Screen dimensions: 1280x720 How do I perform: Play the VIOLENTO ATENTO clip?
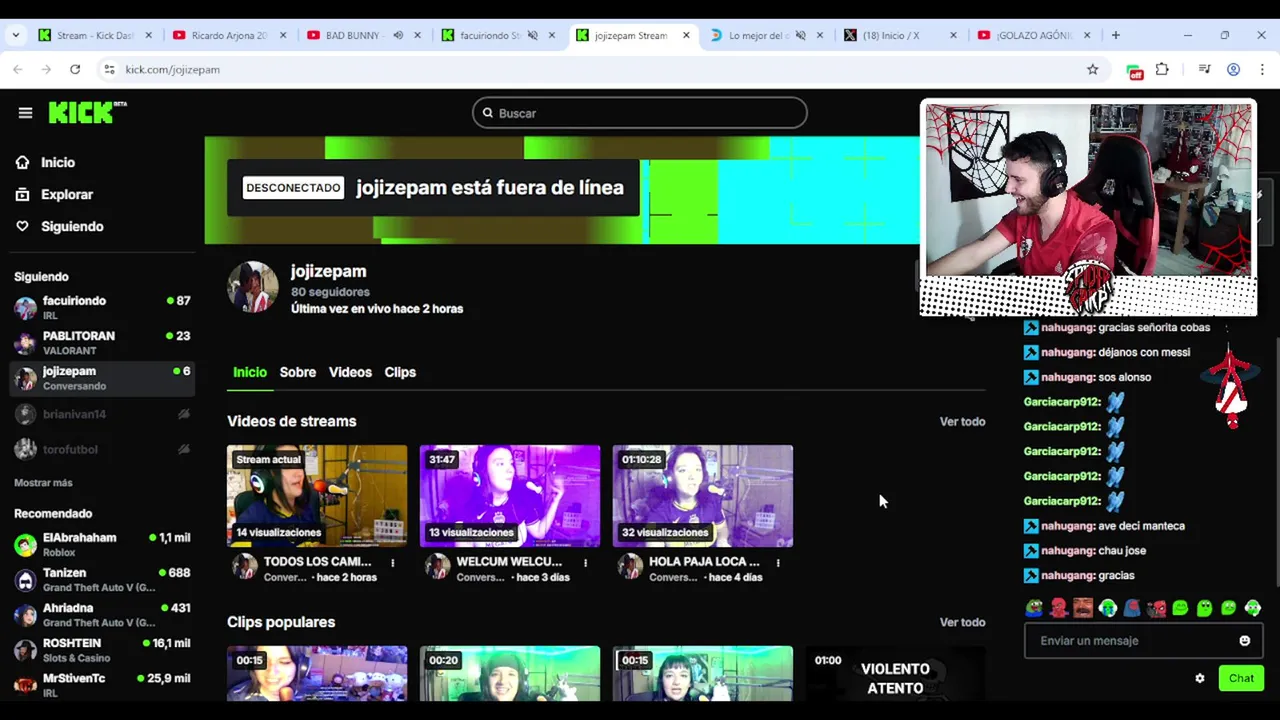[x=896, y=673]
